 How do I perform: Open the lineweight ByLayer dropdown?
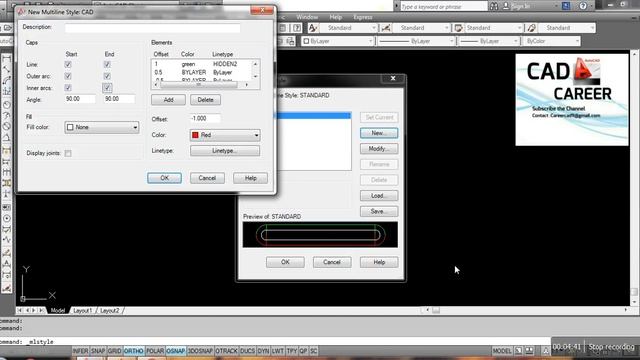coord(488,41)
